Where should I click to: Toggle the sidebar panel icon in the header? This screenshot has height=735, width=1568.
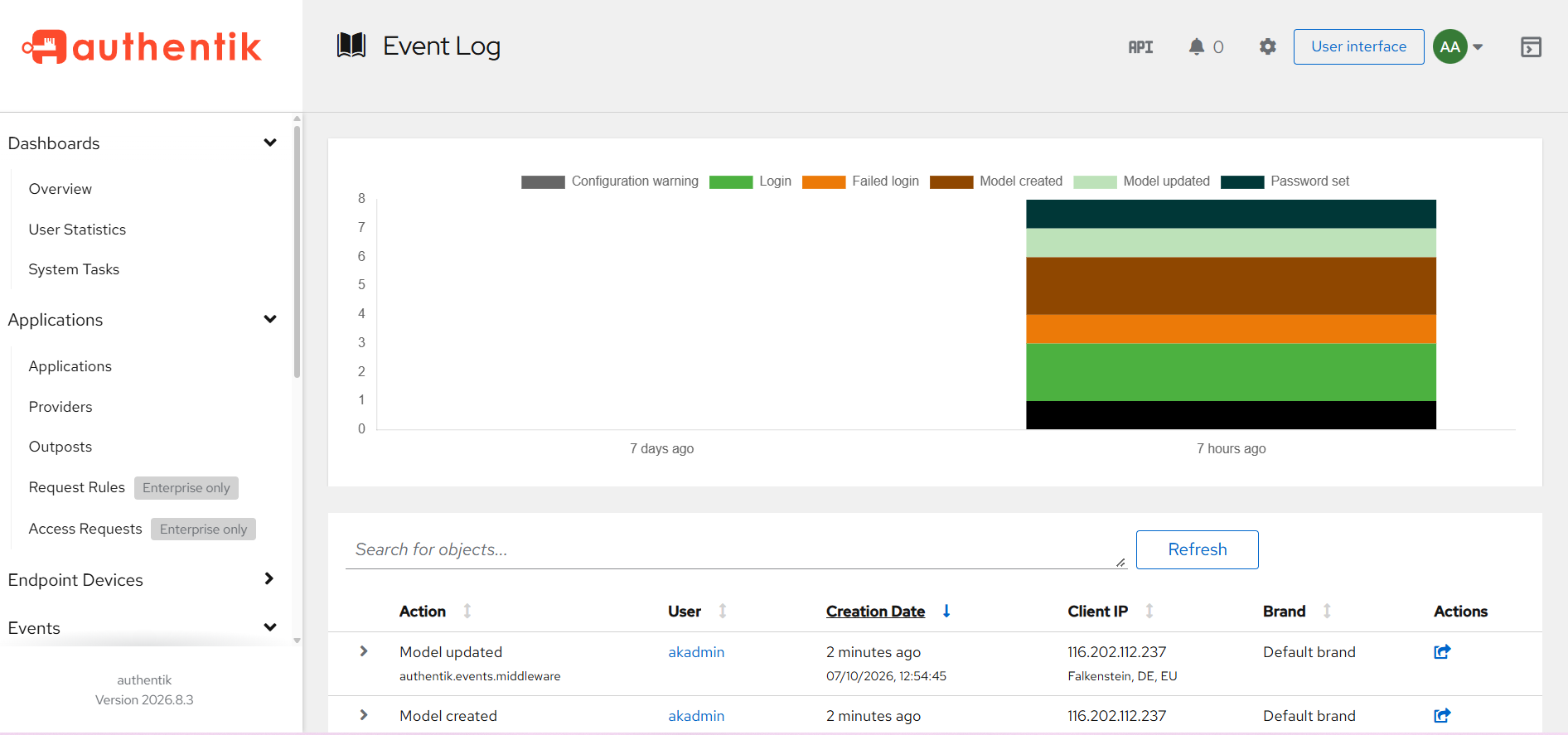[x=1531, y=47]
